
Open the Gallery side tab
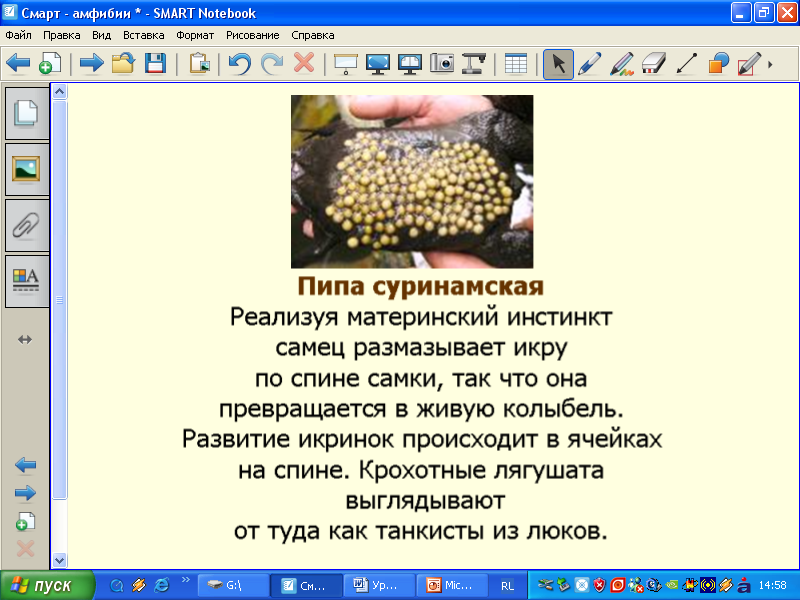[27, 169]
